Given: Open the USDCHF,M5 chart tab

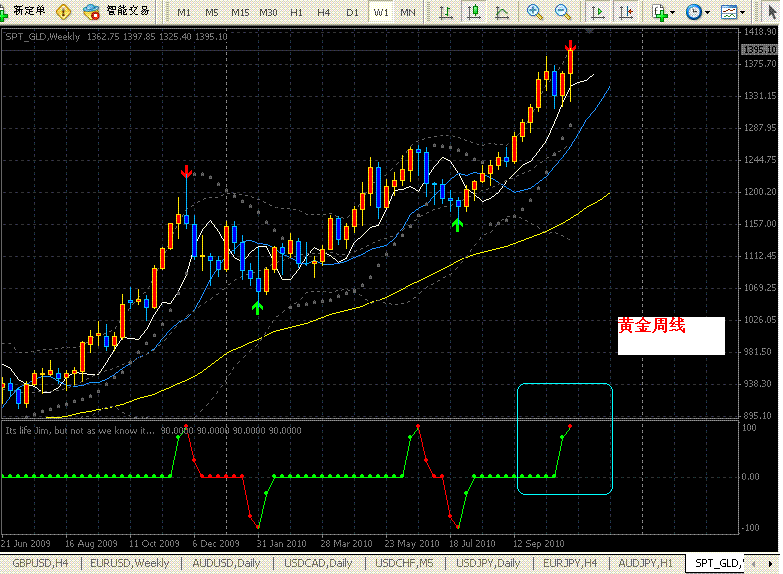Looking at the screenshot, I should click(x=404, y=563).
